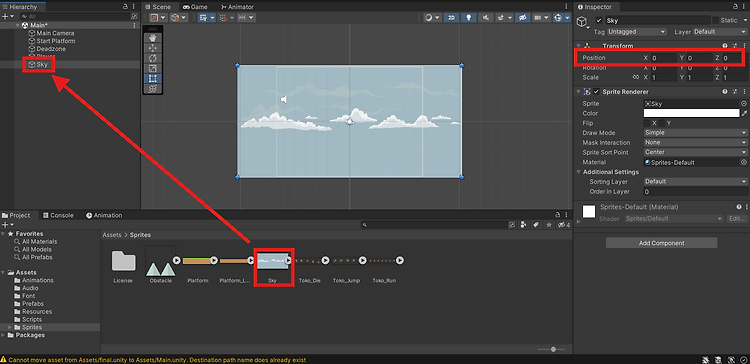The image size is (750, 364).
Task: Open the Layer dropdown showing Default
Action: (720, 32)
